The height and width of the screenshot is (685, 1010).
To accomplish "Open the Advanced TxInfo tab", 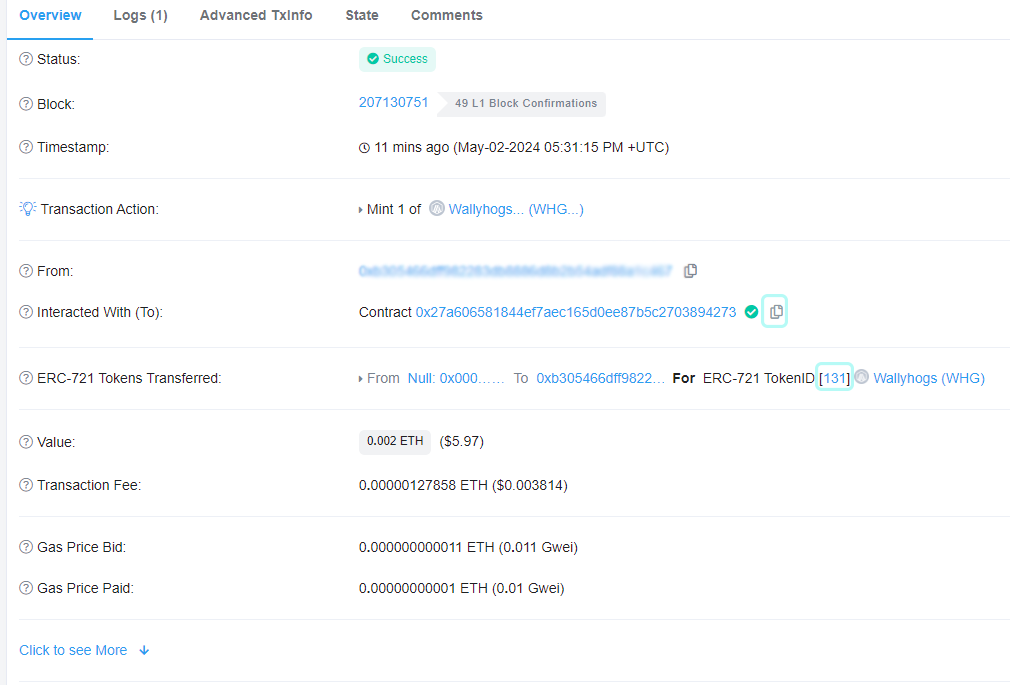I will tap(255, 15).
